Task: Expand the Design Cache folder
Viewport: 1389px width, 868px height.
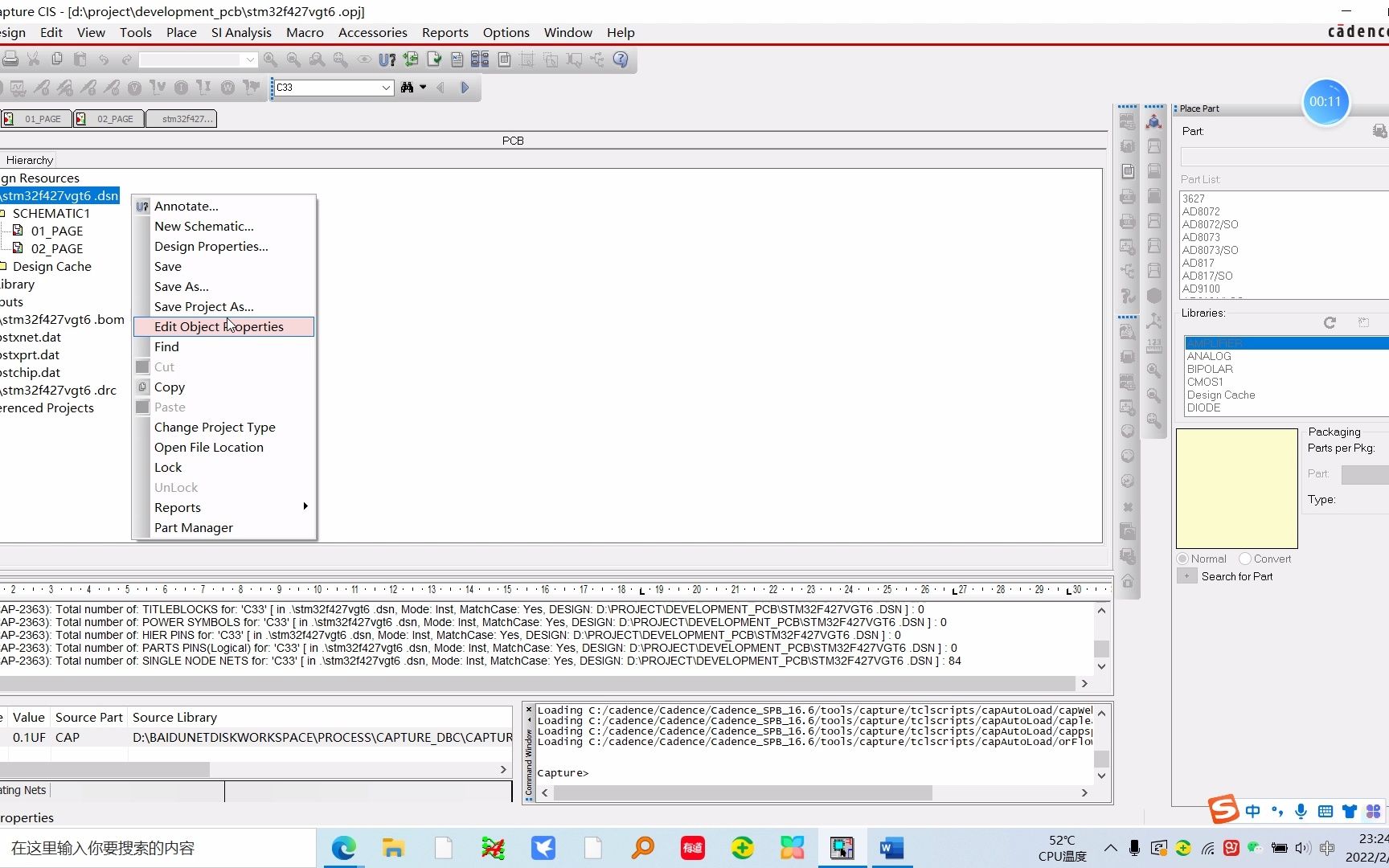Action: point(2,267)
